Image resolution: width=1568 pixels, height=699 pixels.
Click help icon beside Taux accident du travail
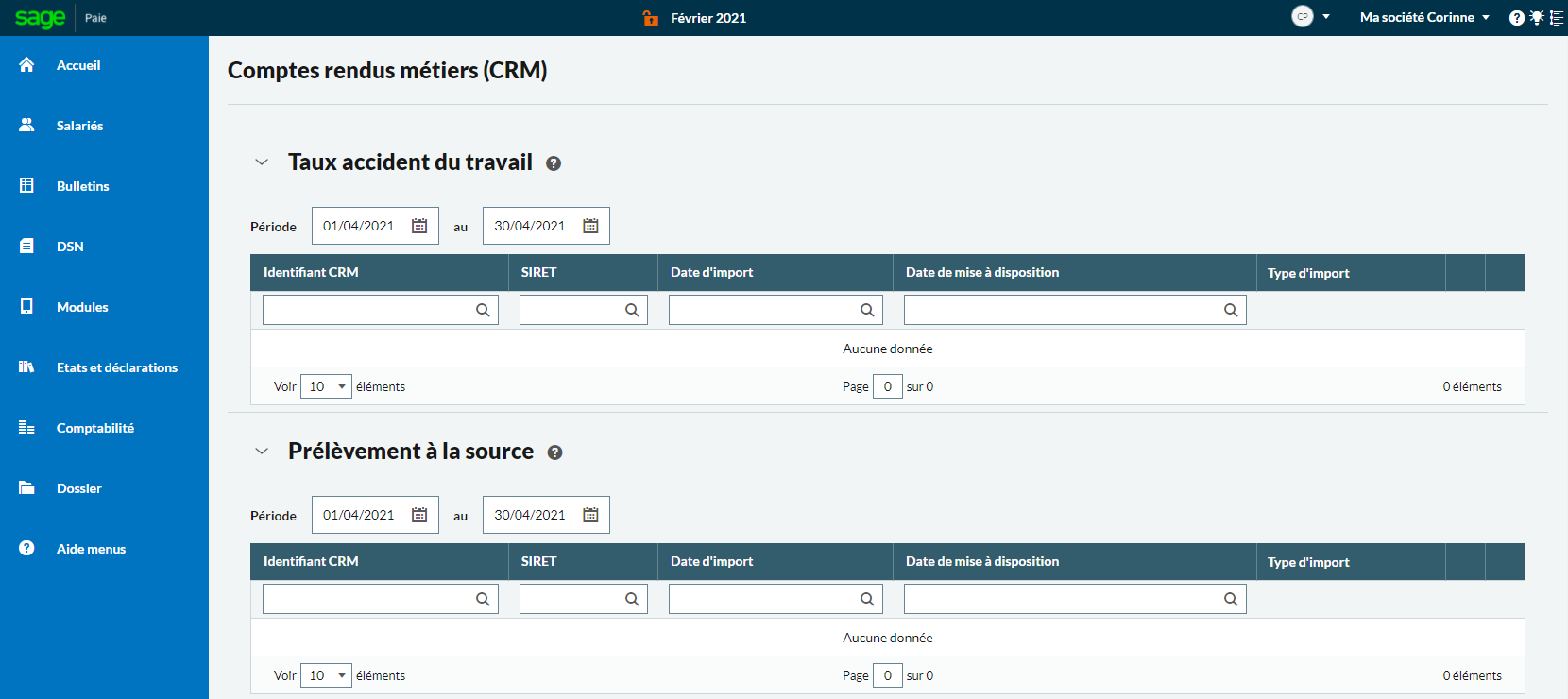554,163
